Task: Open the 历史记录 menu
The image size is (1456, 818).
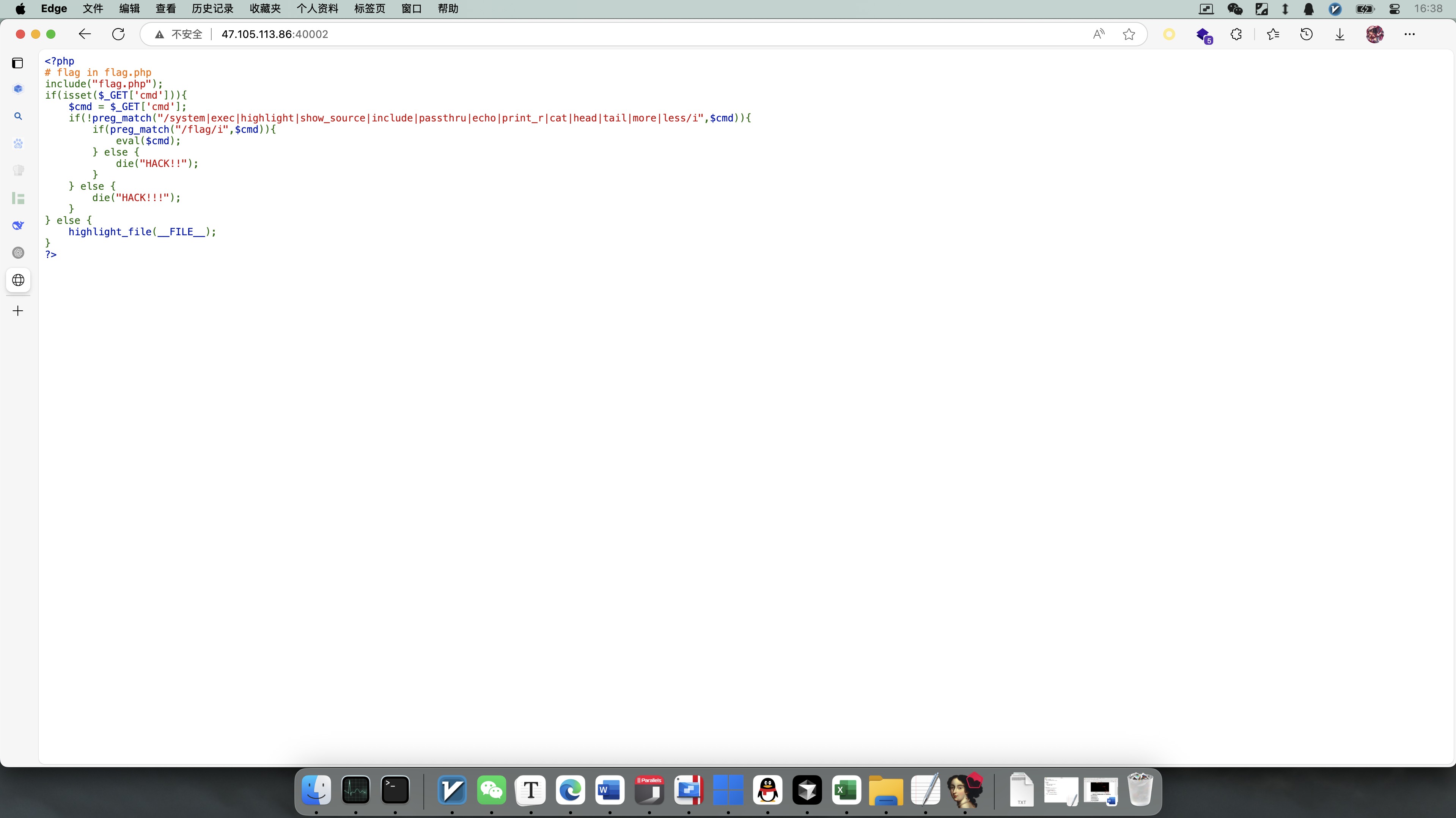Action: (212, 8)
